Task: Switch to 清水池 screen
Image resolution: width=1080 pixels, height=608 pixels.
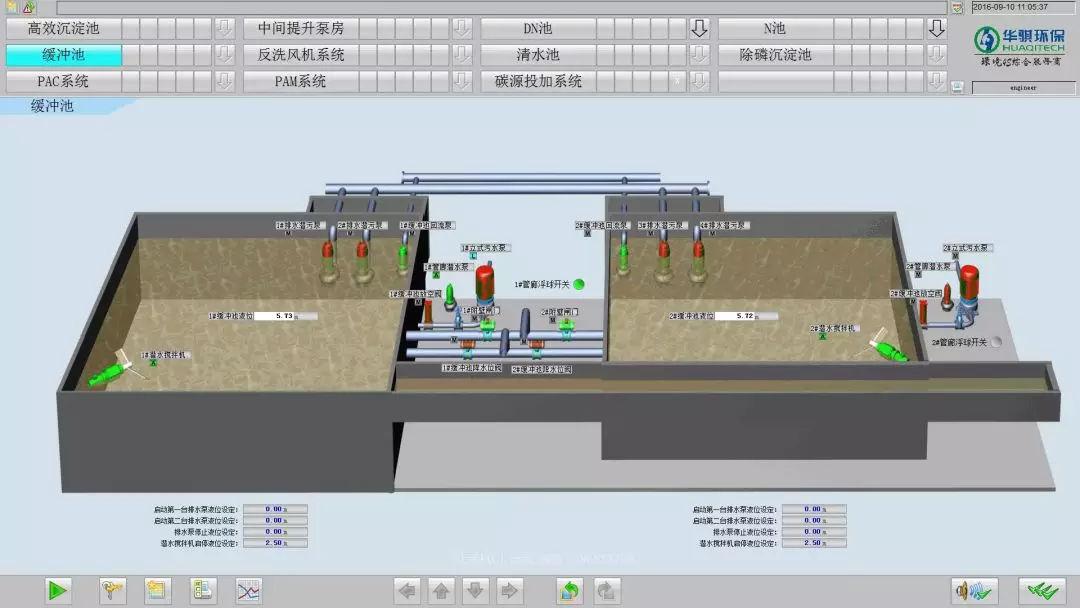Action: [x=538, y=54]
